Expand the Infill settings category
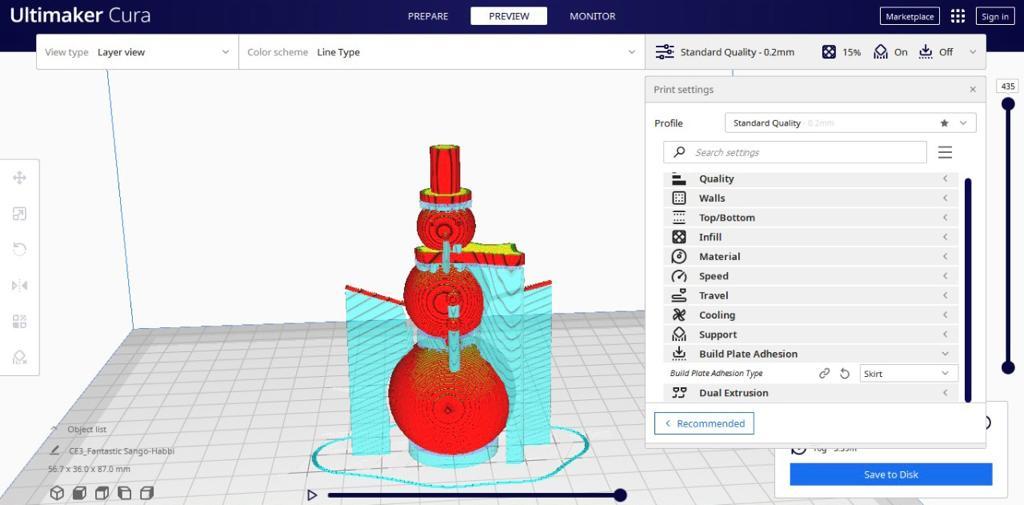Image resolution: width=1024 pixels, height=505 pixels. (810, 237)
